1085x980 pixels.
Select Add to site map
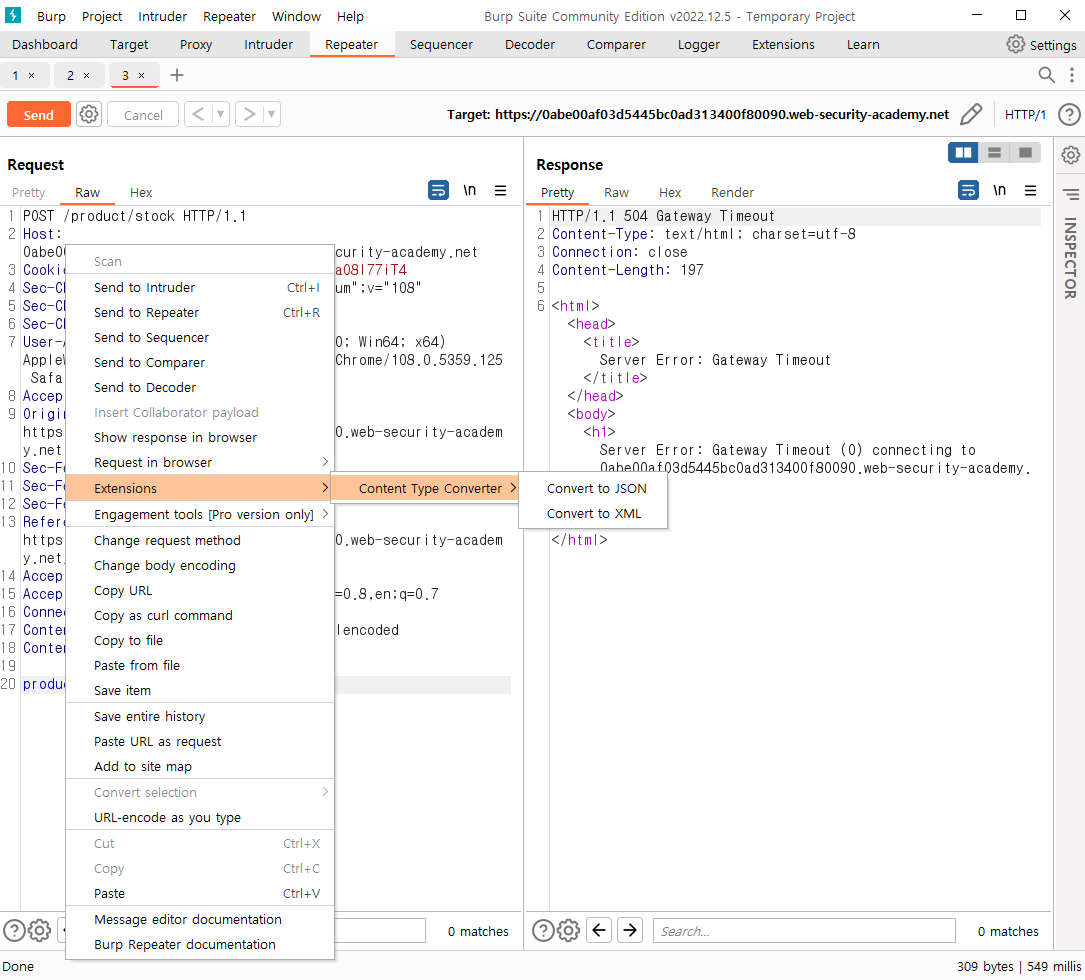tap(200, 766)
